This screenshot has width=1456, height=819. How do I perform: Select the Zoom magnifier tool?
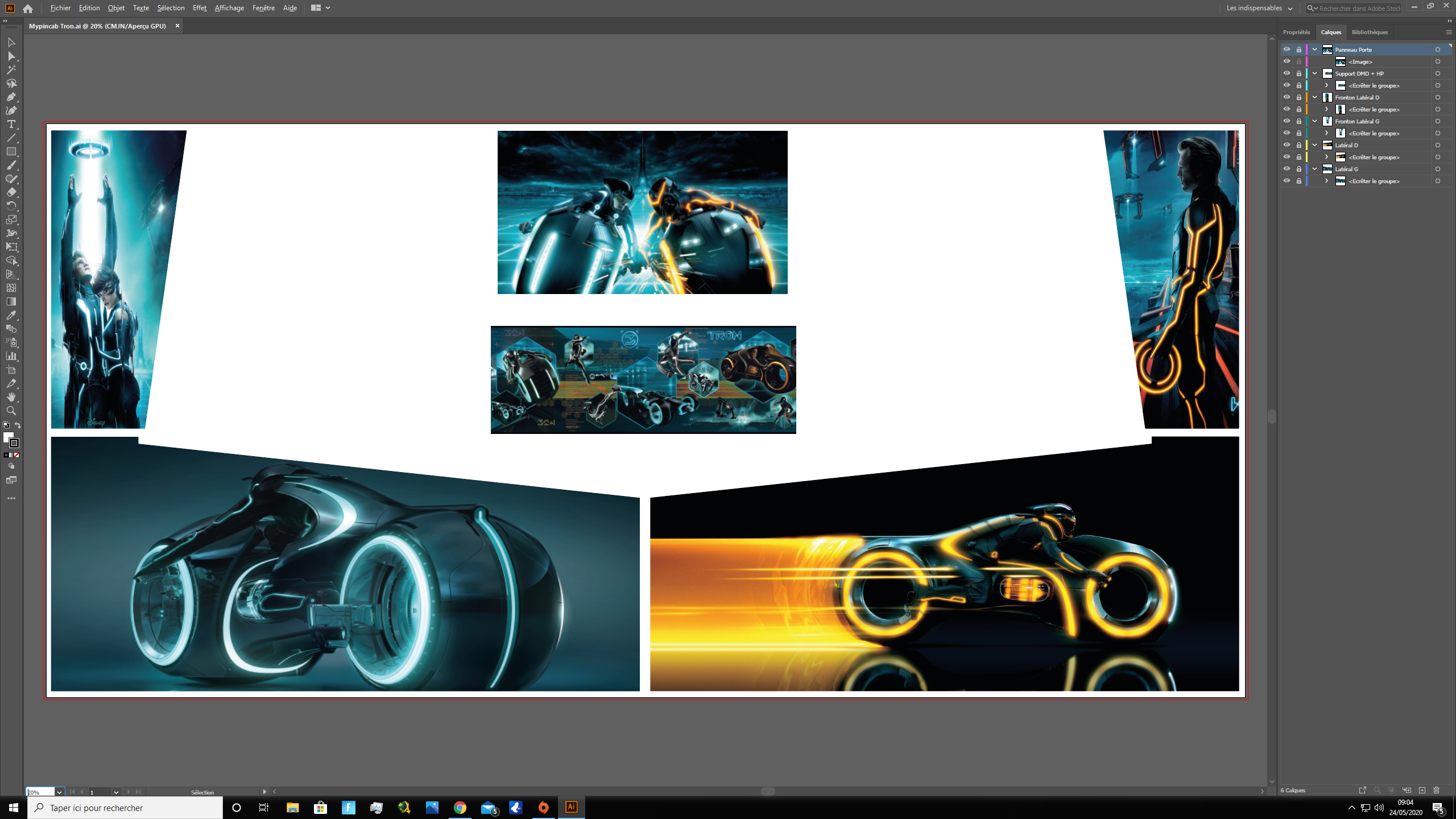point(11,411)
